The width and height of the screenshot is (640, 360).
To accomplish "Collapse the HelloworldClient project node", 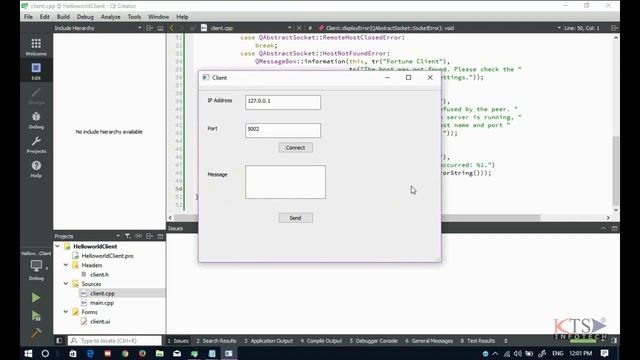I will click(x=58, y=246).
